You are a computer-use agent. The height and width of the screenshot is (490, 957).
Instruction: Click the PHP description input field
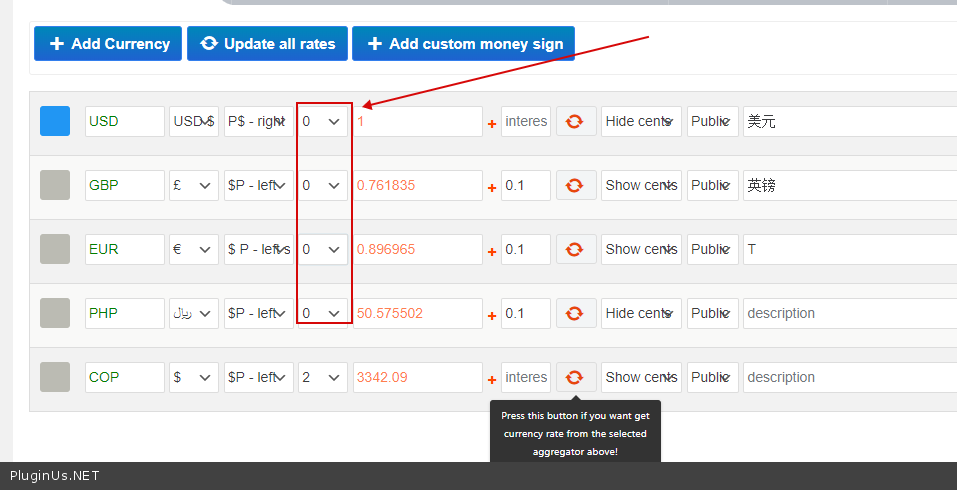tap(848, 314)
